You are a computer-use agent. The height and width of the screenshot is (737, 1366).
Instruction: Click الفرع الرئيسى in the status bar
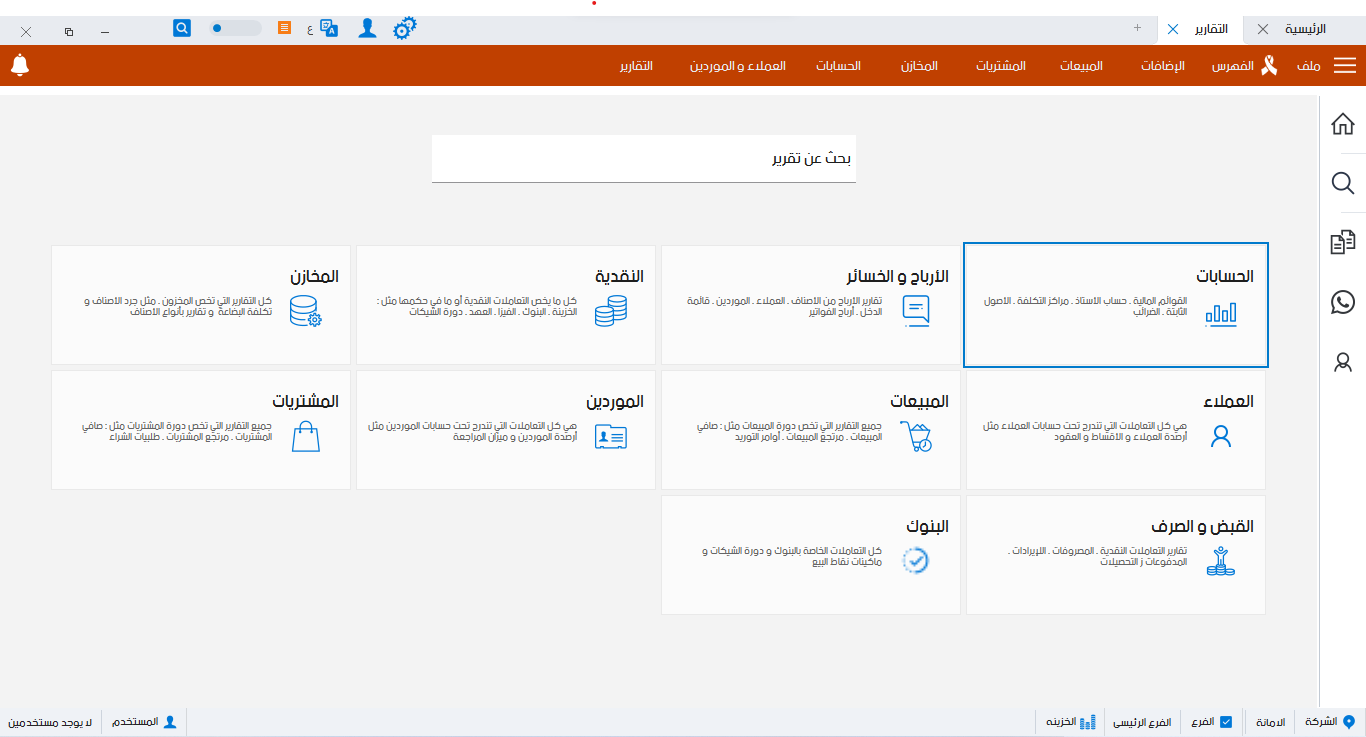pos(1141,722)
